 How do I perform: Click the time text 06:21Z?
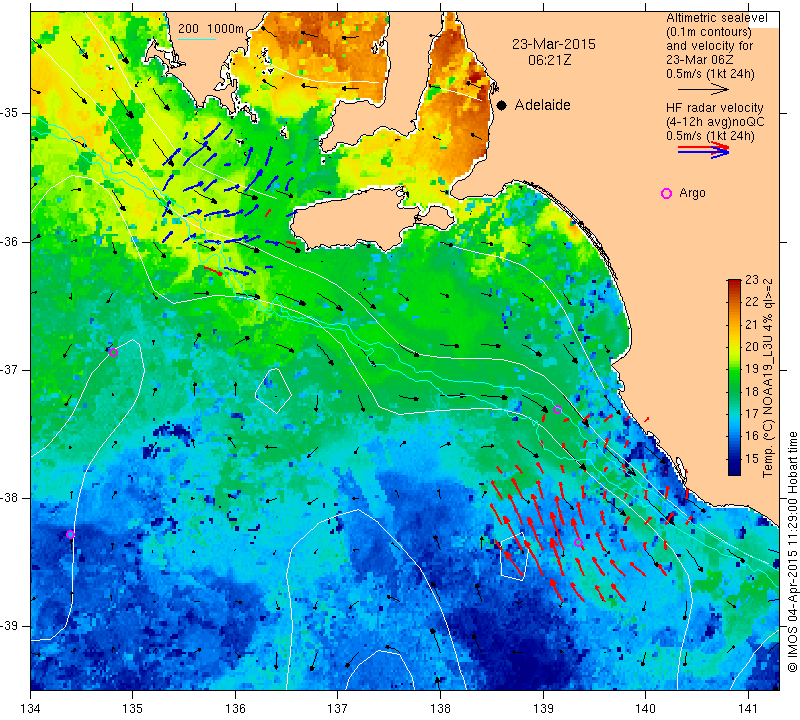549,60
